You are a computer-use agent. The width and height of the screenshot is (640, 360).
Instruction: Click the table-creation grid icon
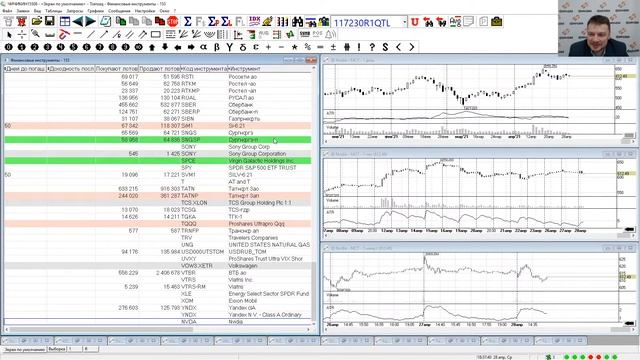64,21
